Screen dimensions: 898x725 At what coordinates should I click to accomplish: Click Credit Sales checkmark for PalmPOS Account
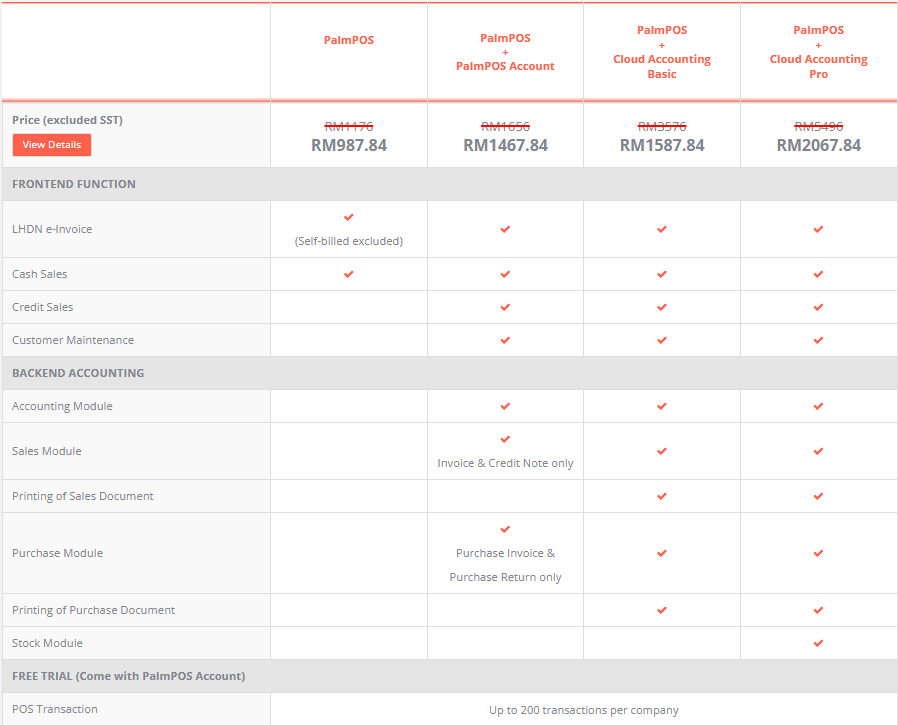505,307
